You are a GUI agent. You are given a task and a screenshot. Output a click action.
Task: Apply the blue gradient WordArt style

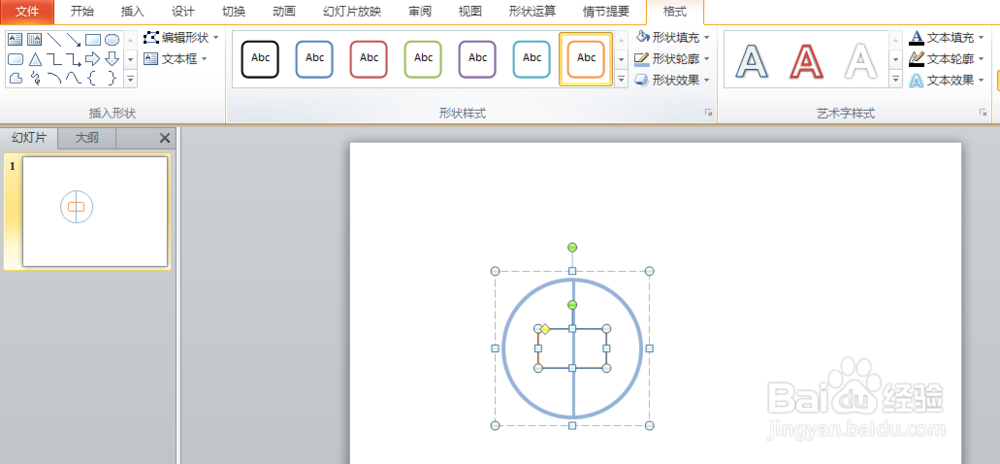point(751,61)
